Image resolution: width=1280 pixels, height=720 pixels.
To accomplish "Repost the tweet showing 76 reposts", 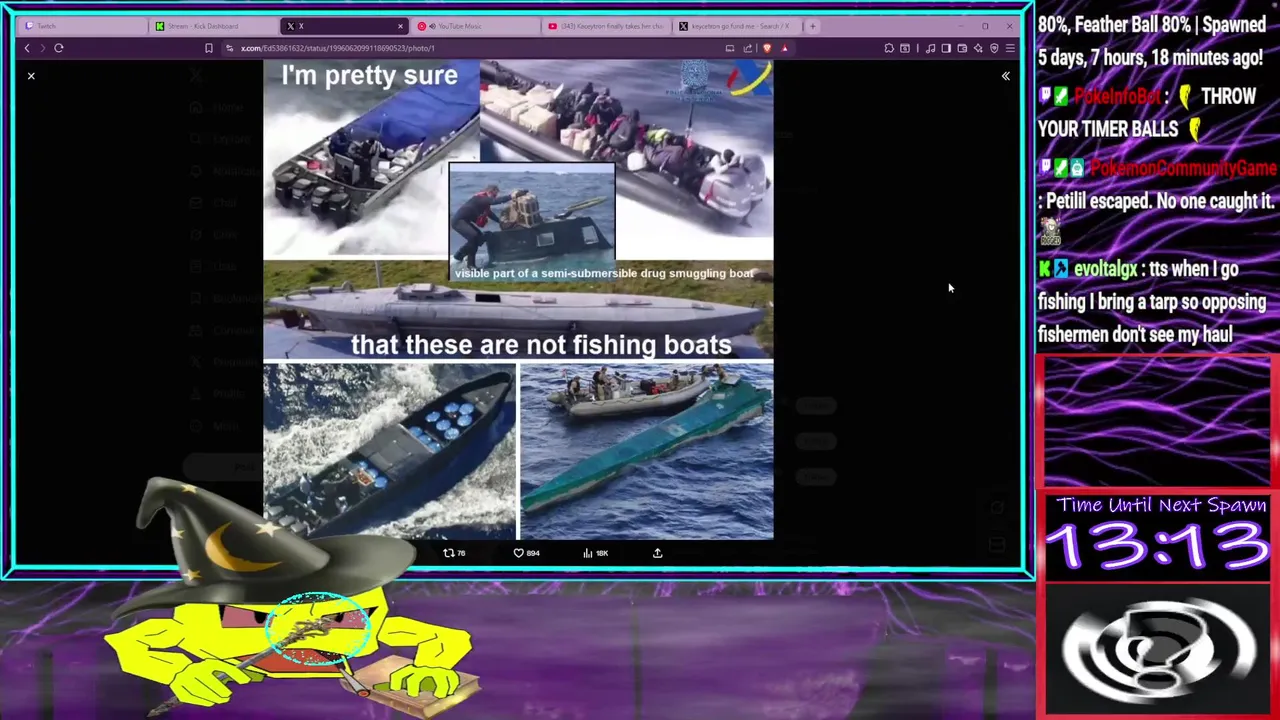I will coord(454,553).
